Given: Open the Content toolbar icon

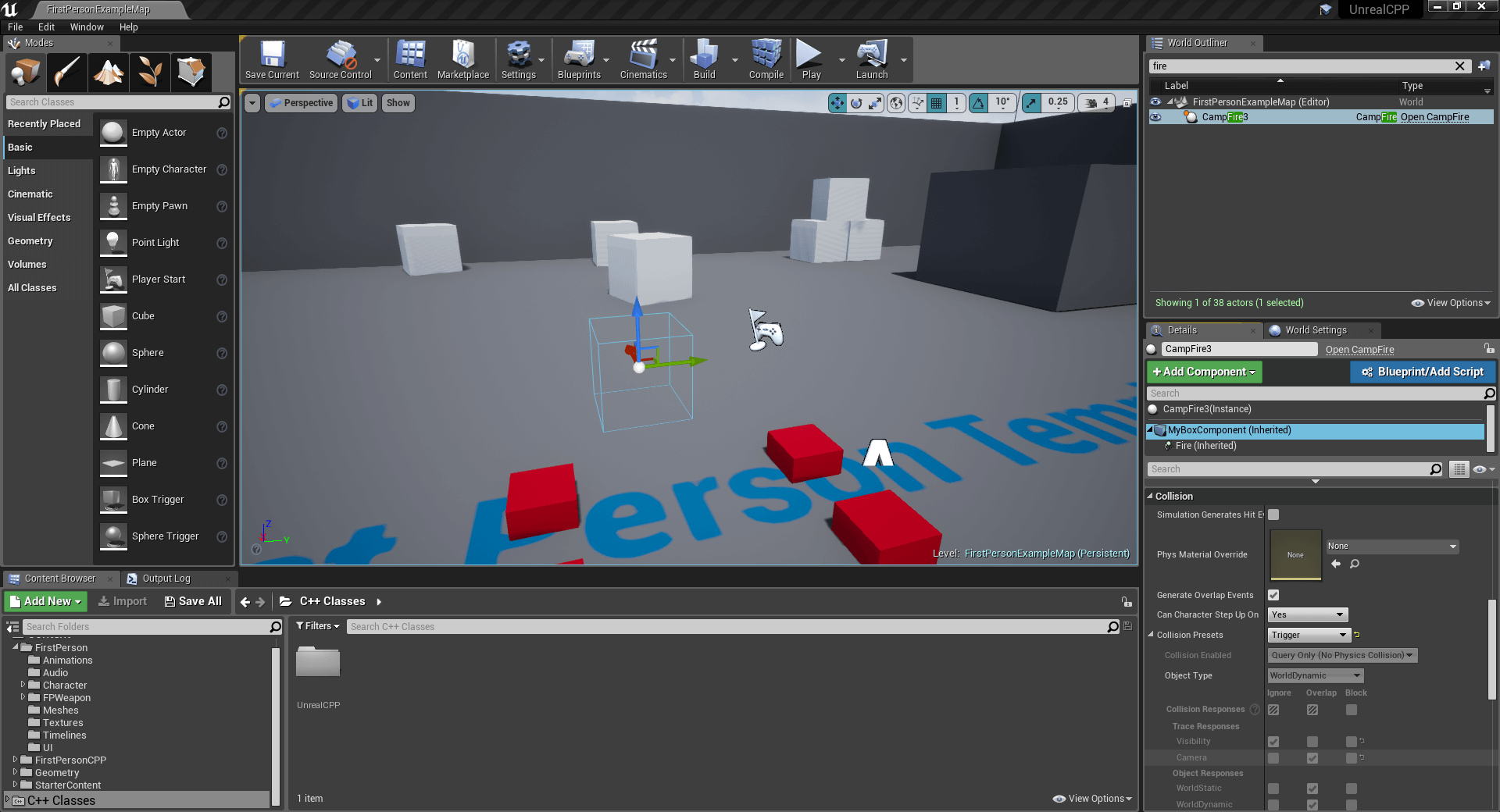Looking at the screenshot, I should point(410,60).
